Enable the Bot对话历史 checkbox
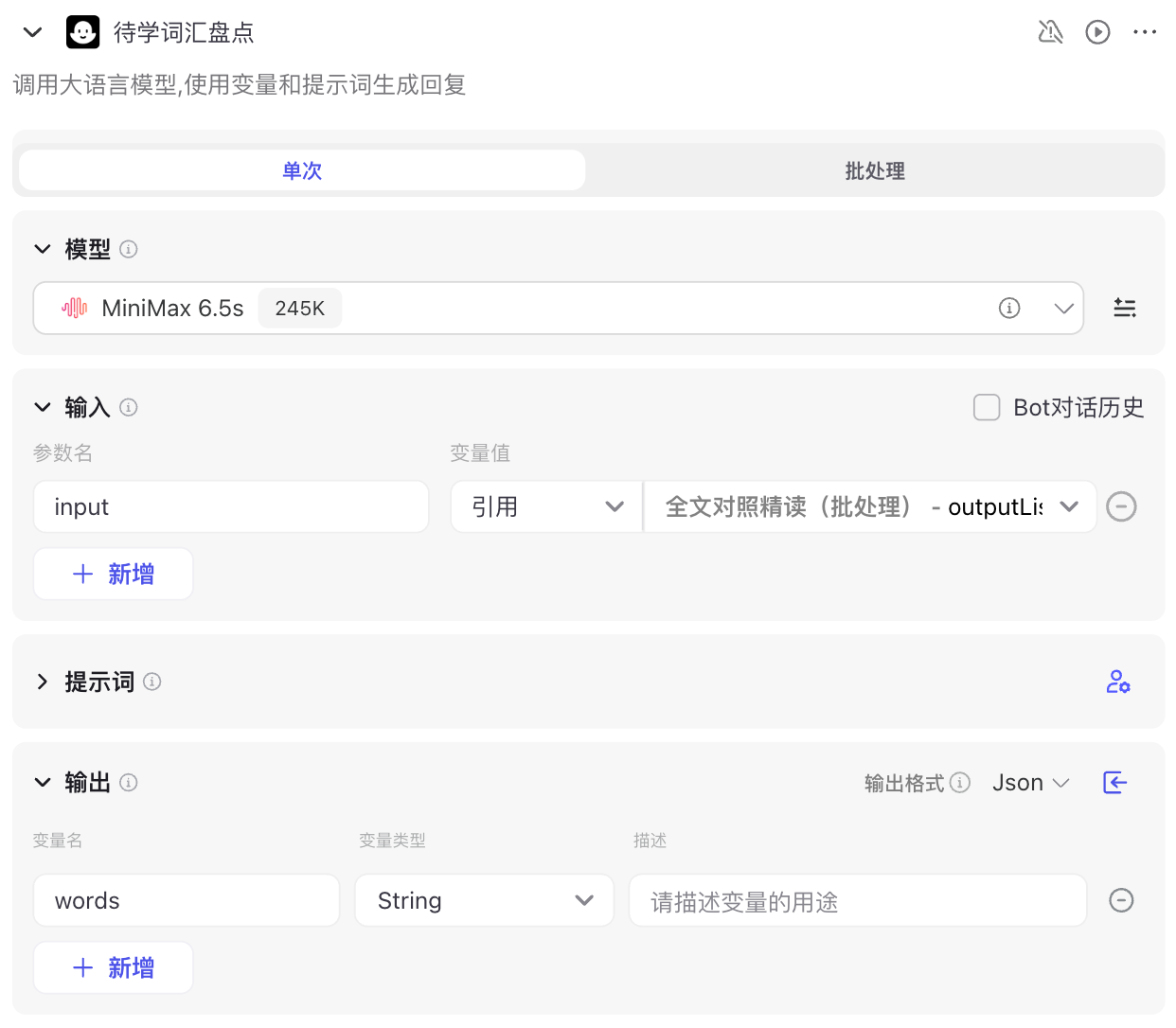The height and width of the screenshot is (1028, 1176). click(987, 407)
